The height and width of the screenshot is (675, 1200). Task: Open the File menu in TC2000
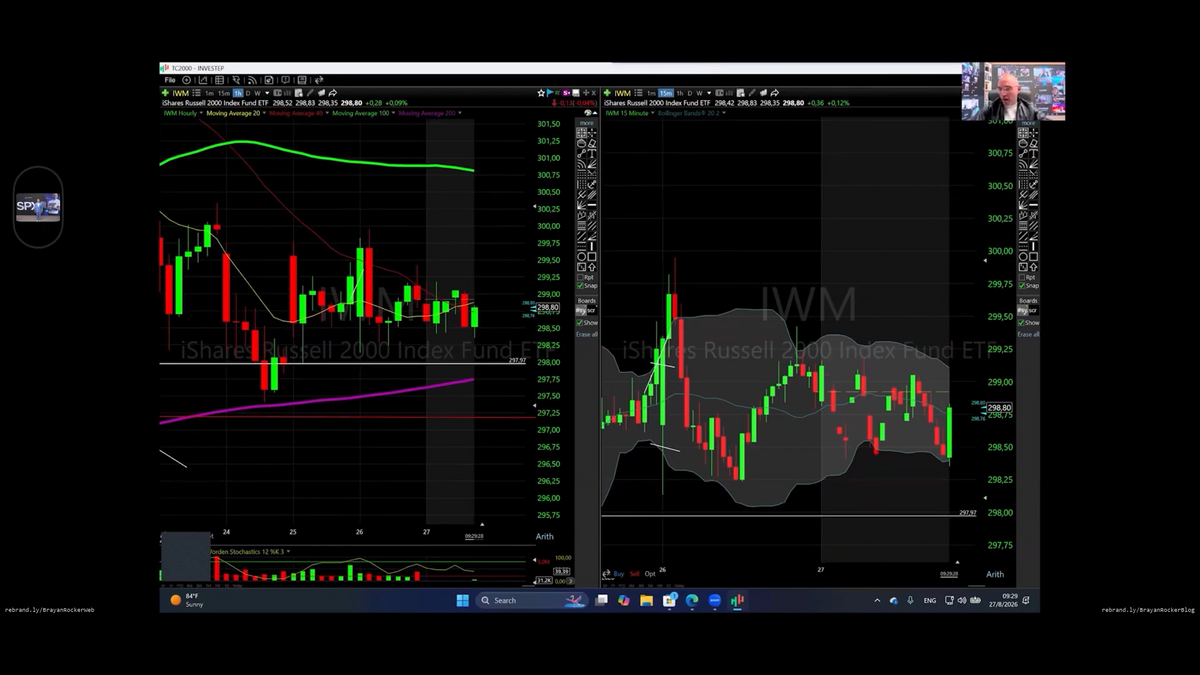(170, 80)
